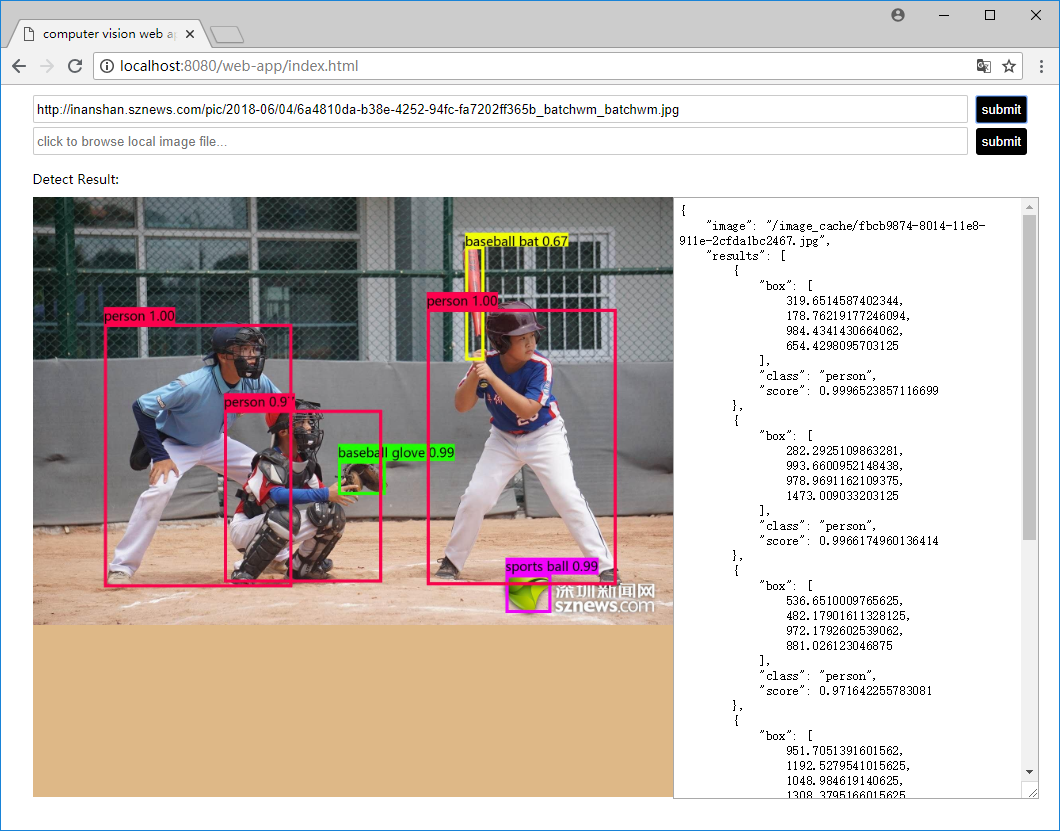Click score value 0.971642255783081
The image size is (1060, 831).
[875, 691]
